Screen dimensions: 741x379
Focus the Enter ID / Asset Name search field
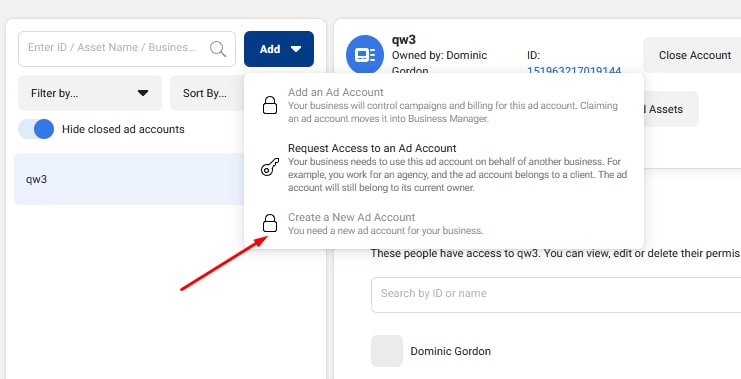point(127,49)
